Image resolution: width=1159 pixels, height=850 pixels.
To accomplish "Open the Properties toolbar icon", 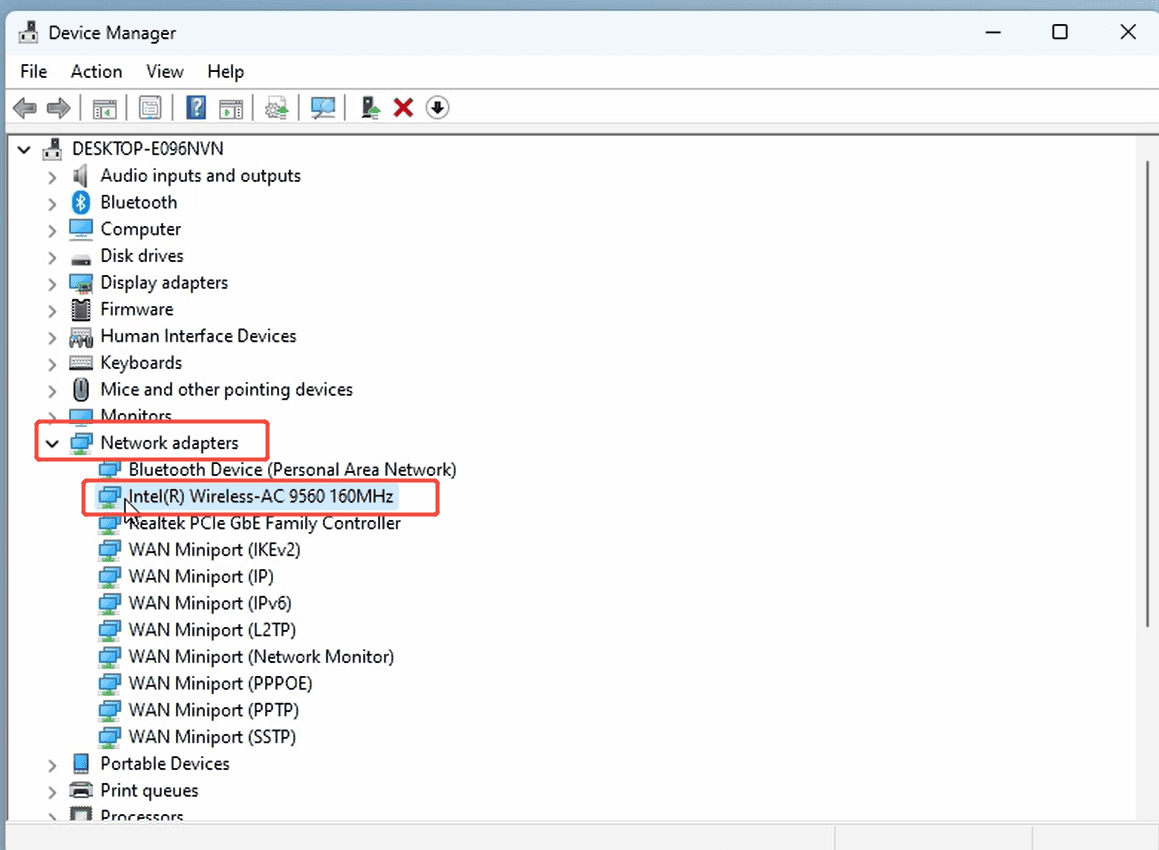I will point(150,107).
